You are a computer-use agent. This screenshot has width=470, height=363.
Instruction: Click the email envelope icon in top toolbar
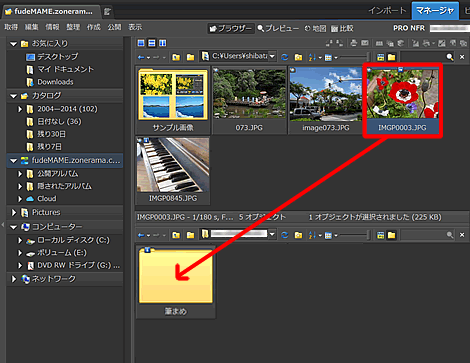tap(365, 43)
